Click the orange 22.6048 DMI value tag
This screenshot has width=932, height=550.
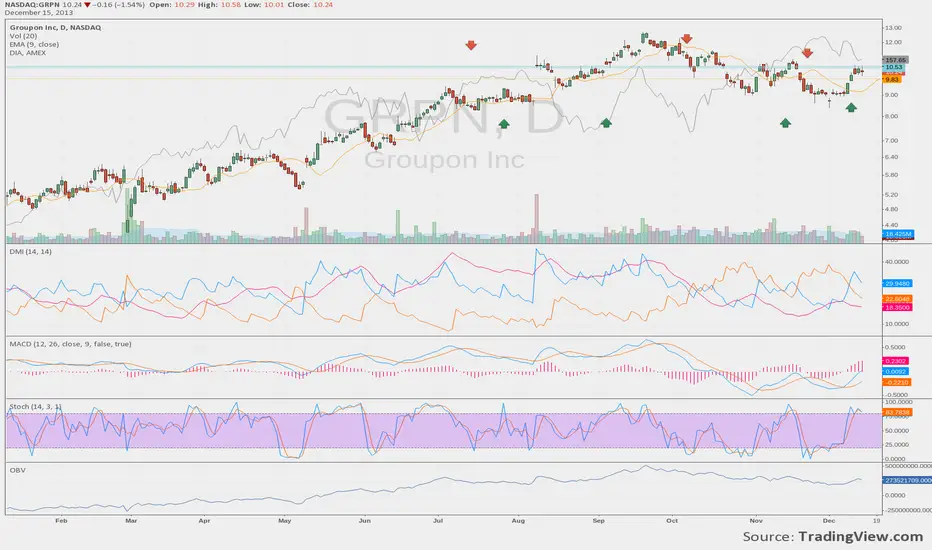(x=897, y=298)
